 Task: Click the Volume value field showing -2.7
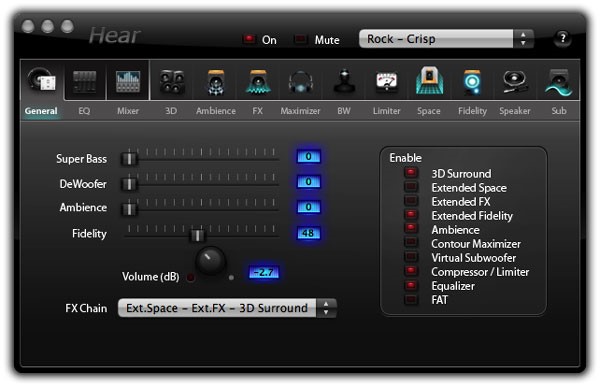264,273
